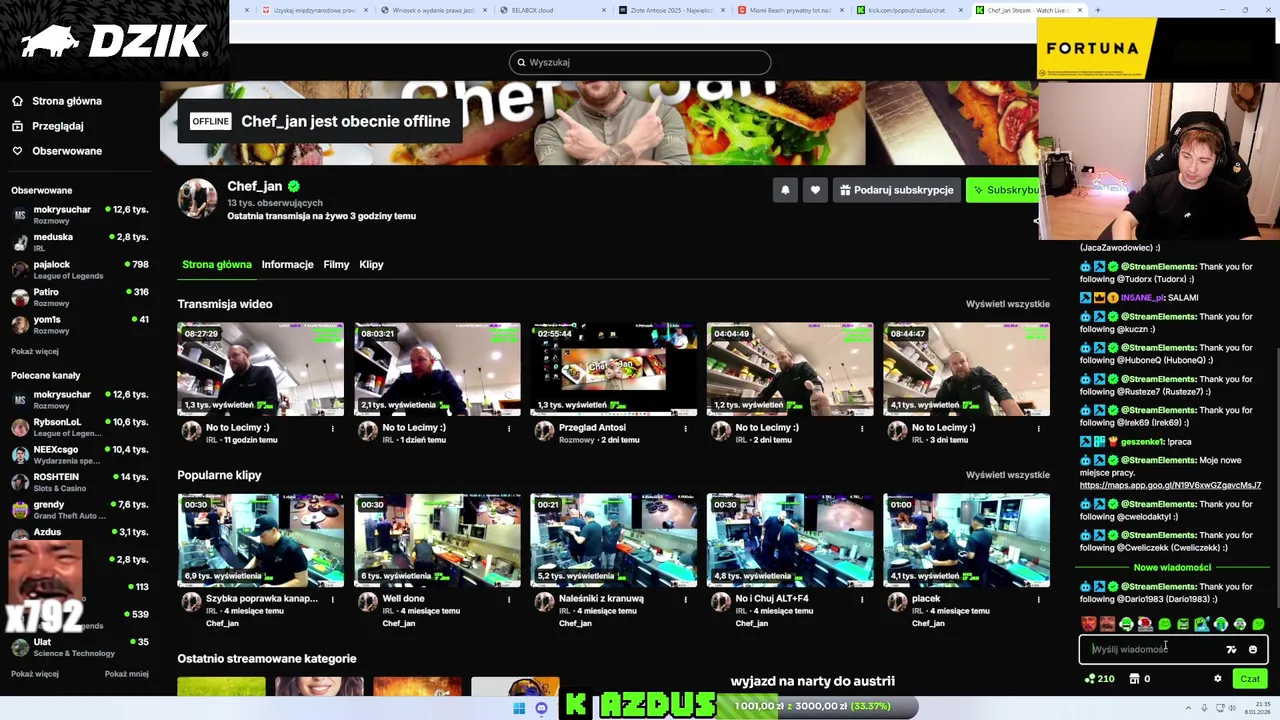
Task: Click the Obserwowane heart icon in the sidebar
Action: pos(17,151)
